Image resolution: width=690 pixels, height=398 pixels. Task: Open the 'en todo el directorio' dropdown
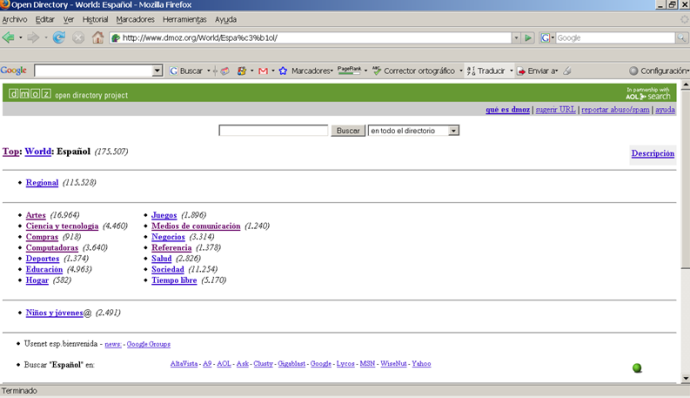[x=453, y=131]
